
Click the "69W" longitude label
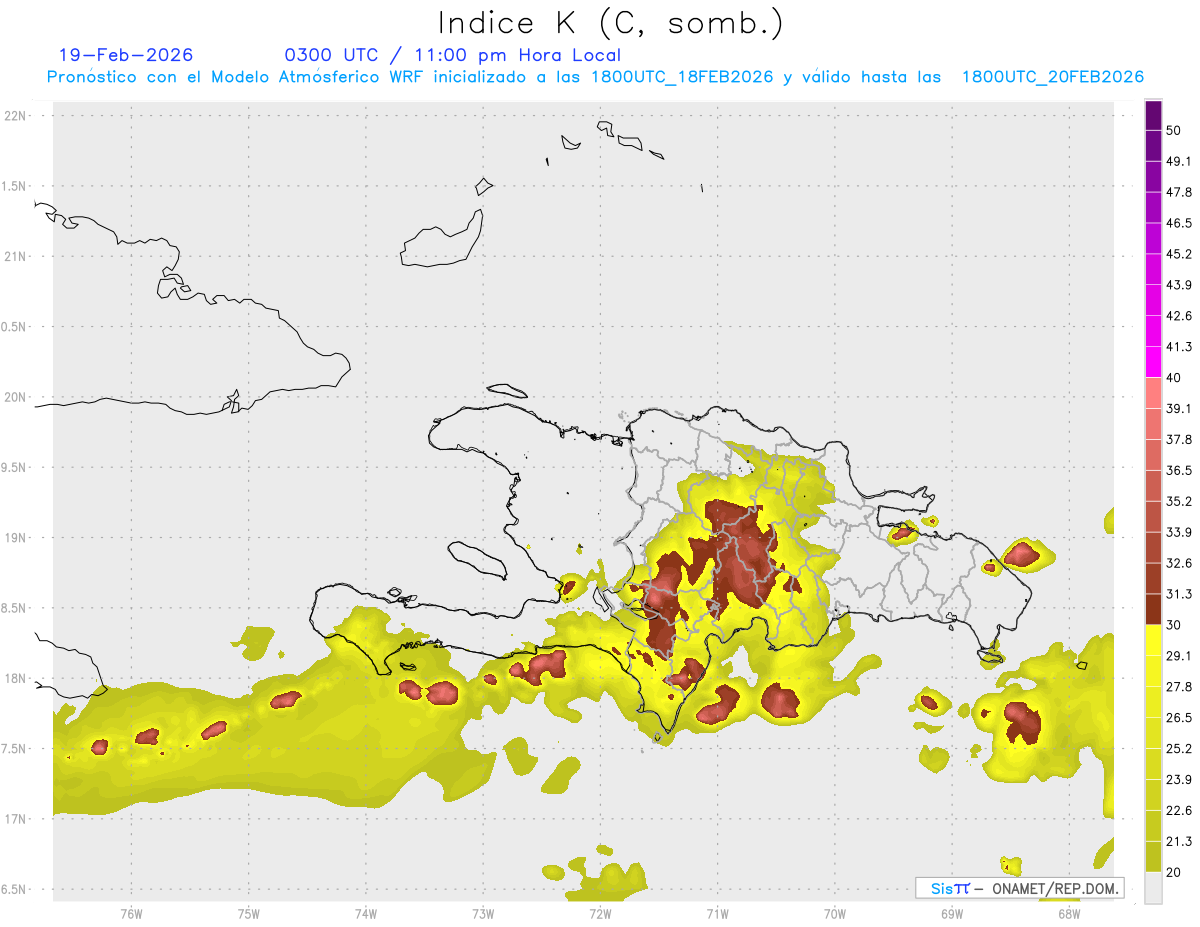tap(952, 913)
